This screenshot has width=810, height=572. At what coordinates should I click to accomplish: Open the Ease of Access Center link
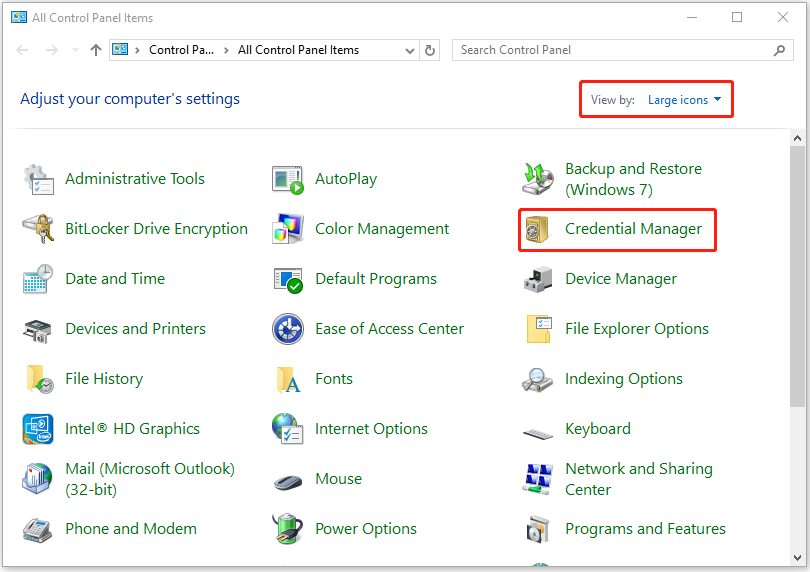tap(389, 329)
